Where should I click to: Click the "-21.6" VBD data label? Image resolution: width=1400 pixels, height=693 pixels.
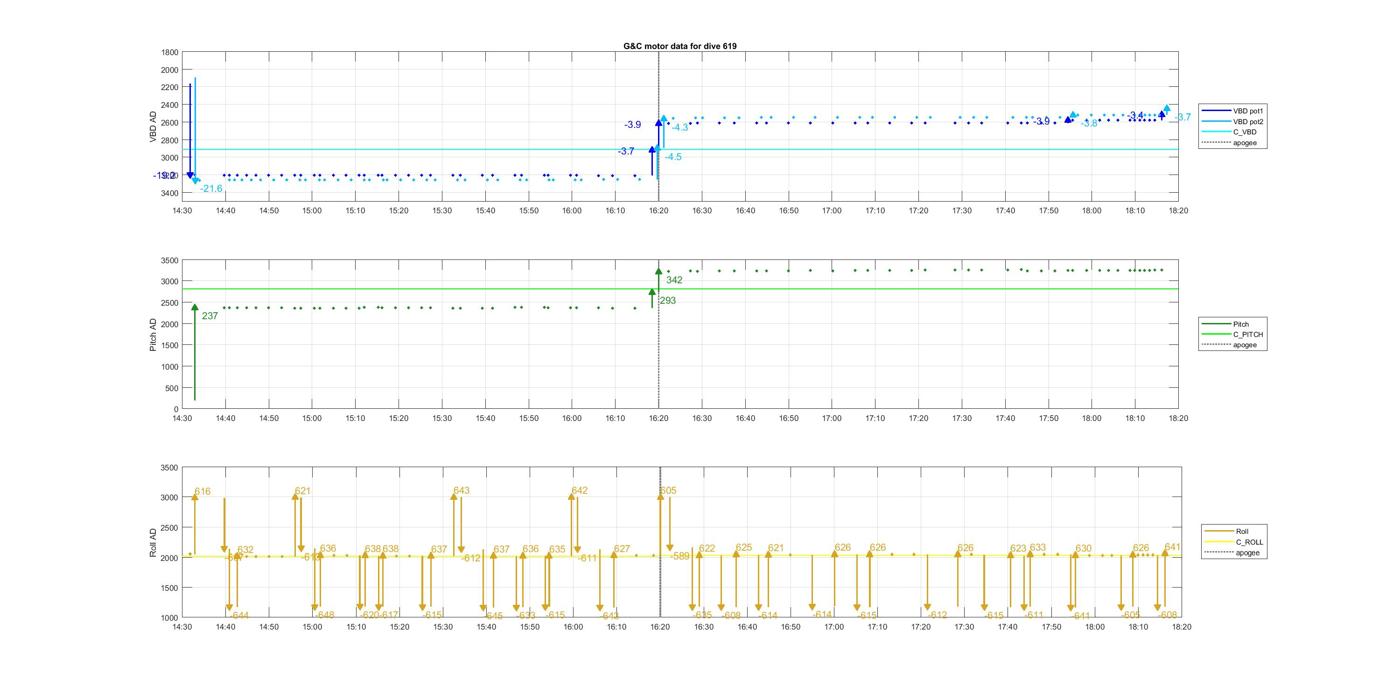[211, 189]
